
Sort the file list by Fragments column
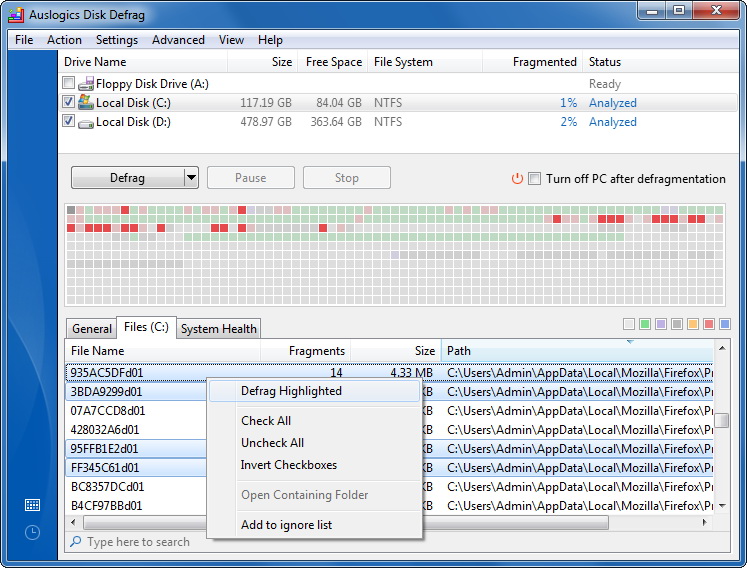pyautogui.click(x=306, y=351)
